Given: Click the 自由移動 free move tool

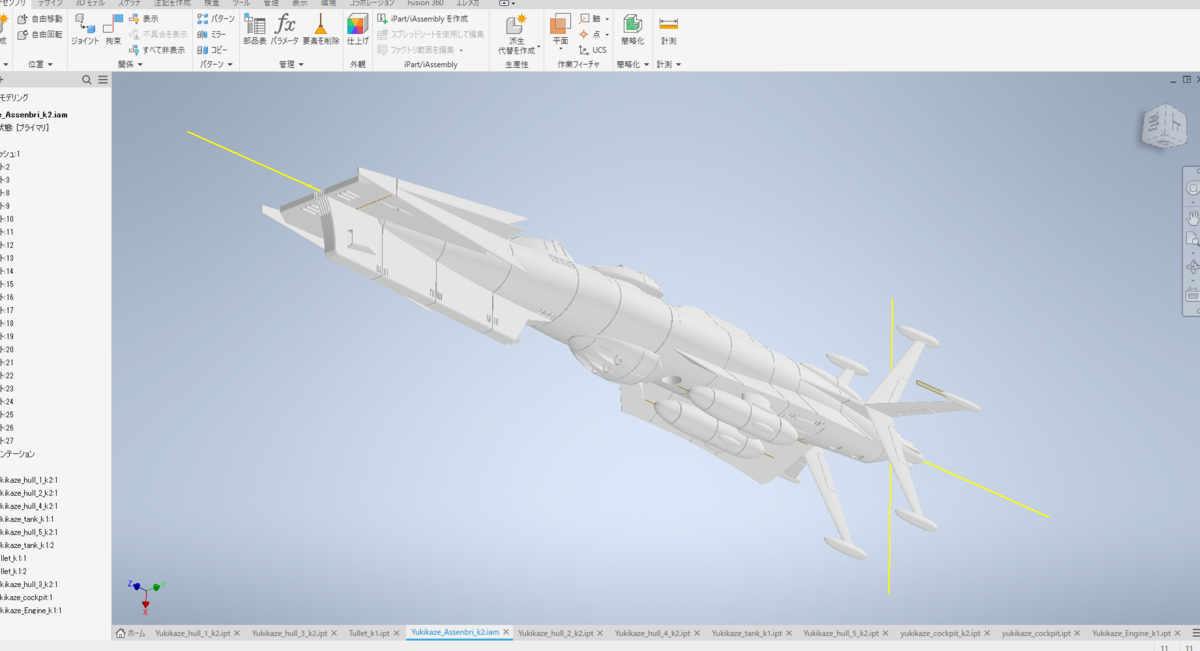Looking at the screenshot, I should pyautogui.click(x=39, y=19).
